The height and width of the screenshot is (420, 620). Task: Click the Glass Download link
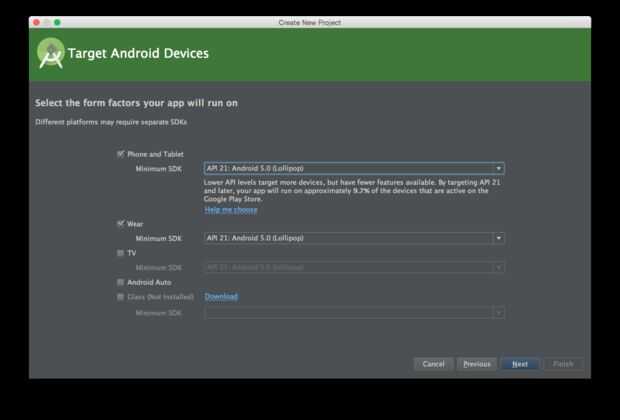[221, 296]
